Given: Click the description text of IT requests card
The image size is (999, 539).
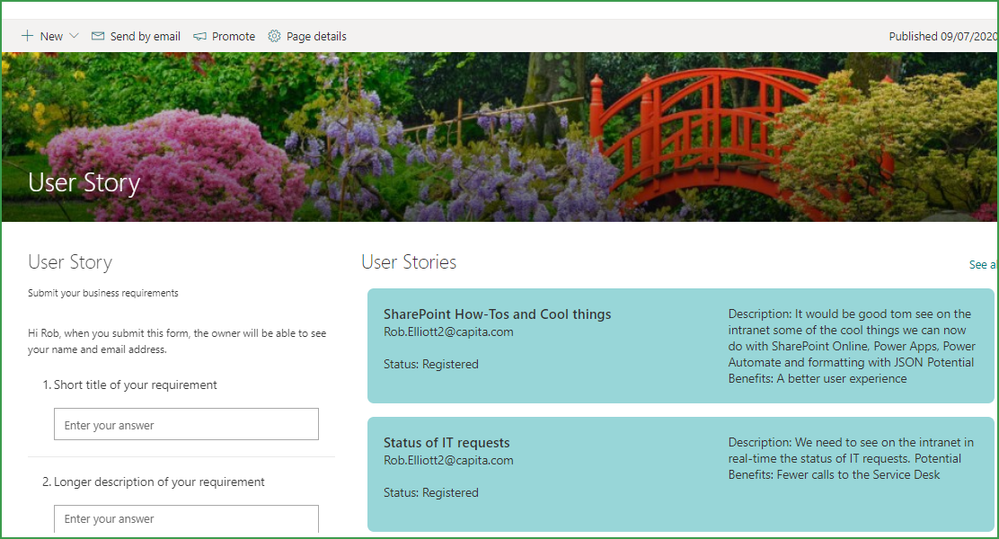Looking at the screenshot, I should 851,459.
